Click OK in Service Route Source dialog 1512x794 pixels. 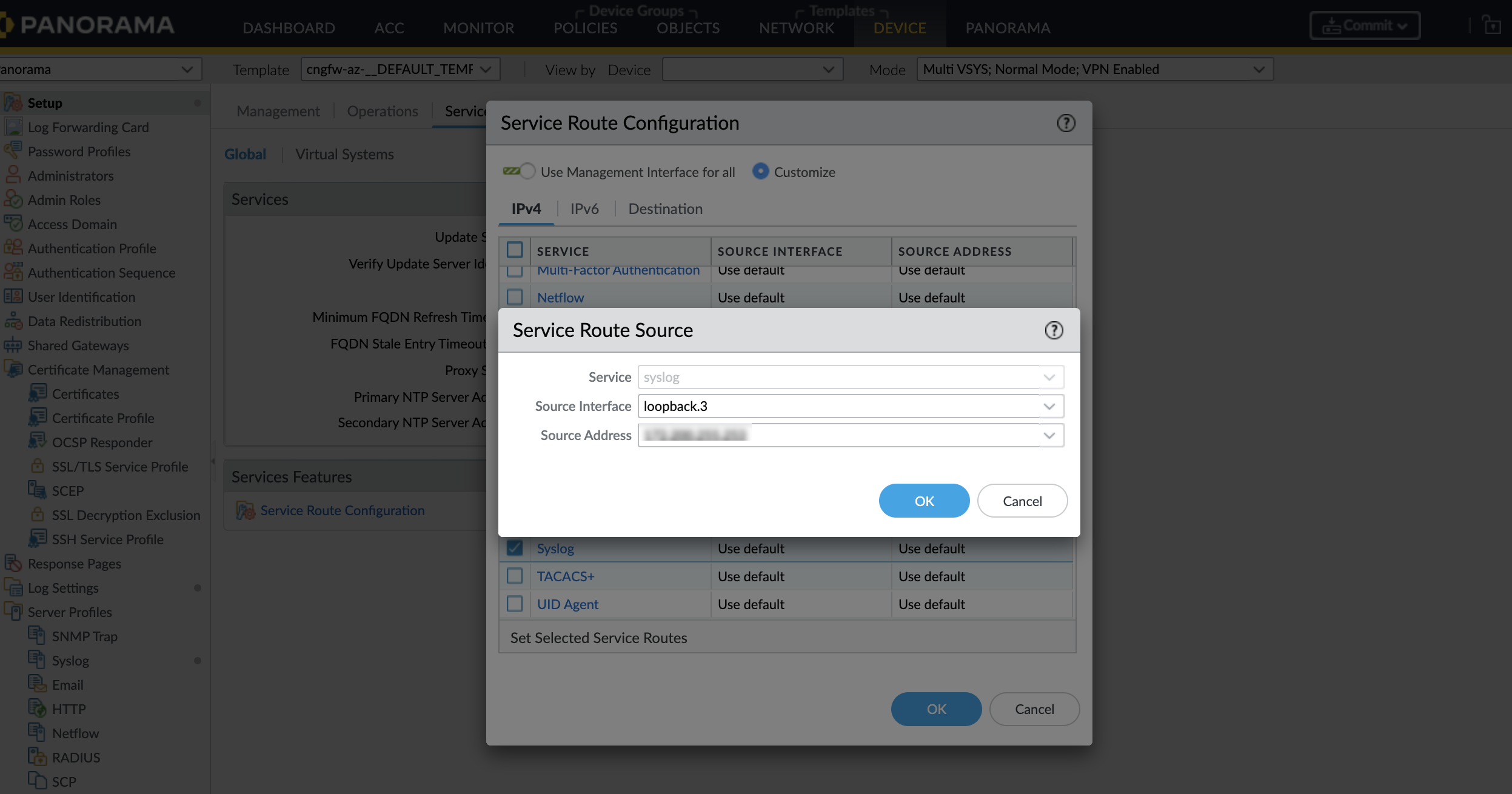923,501
